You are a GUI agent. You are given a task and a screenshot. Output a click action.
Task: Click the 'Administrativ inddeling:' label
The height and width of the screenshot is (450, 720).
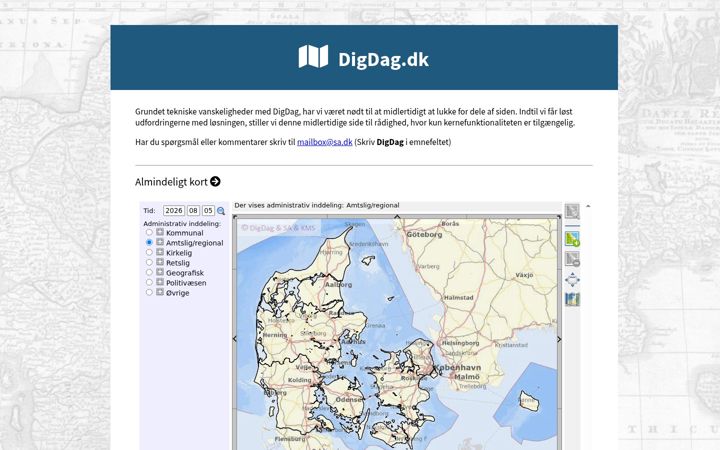(x=182, y=224)
